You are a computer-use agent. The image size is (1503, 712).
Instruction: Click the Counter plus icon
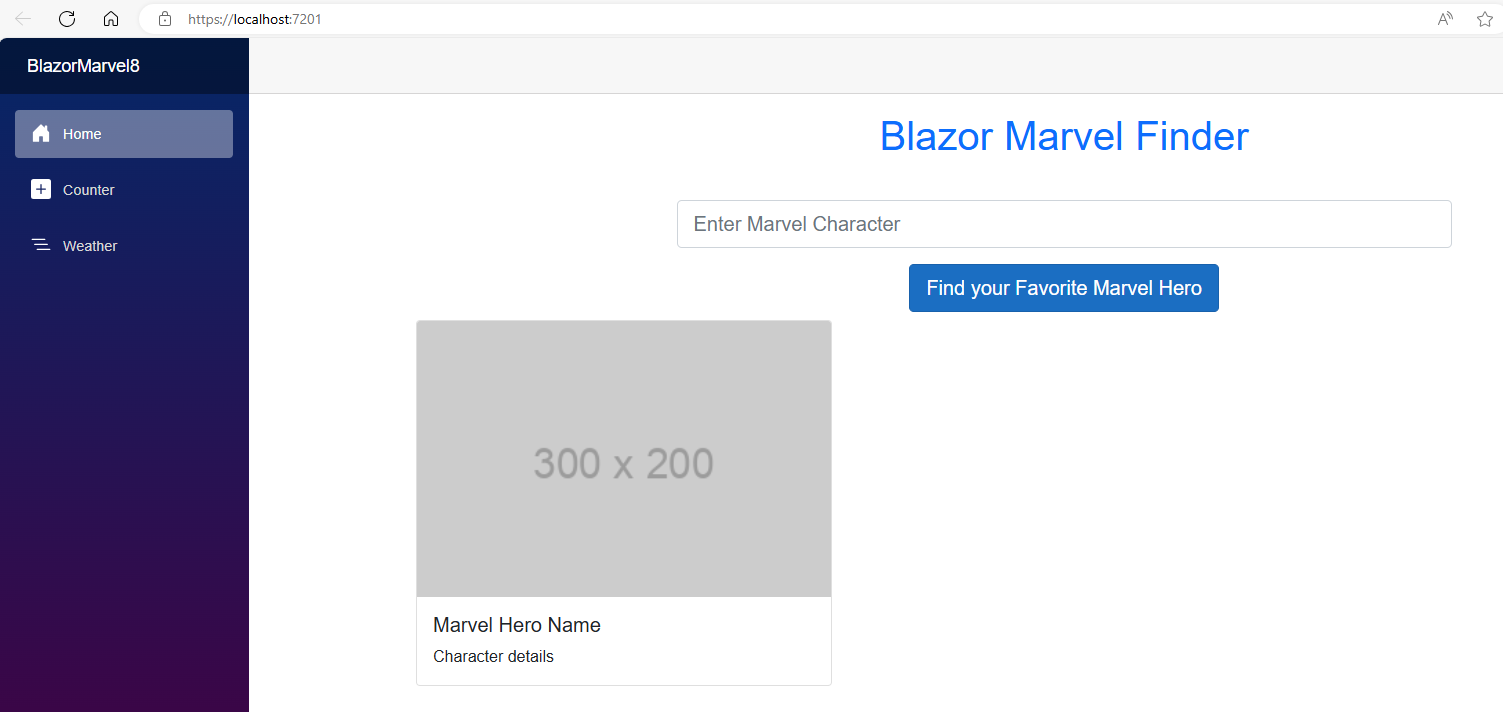[41, 190]
